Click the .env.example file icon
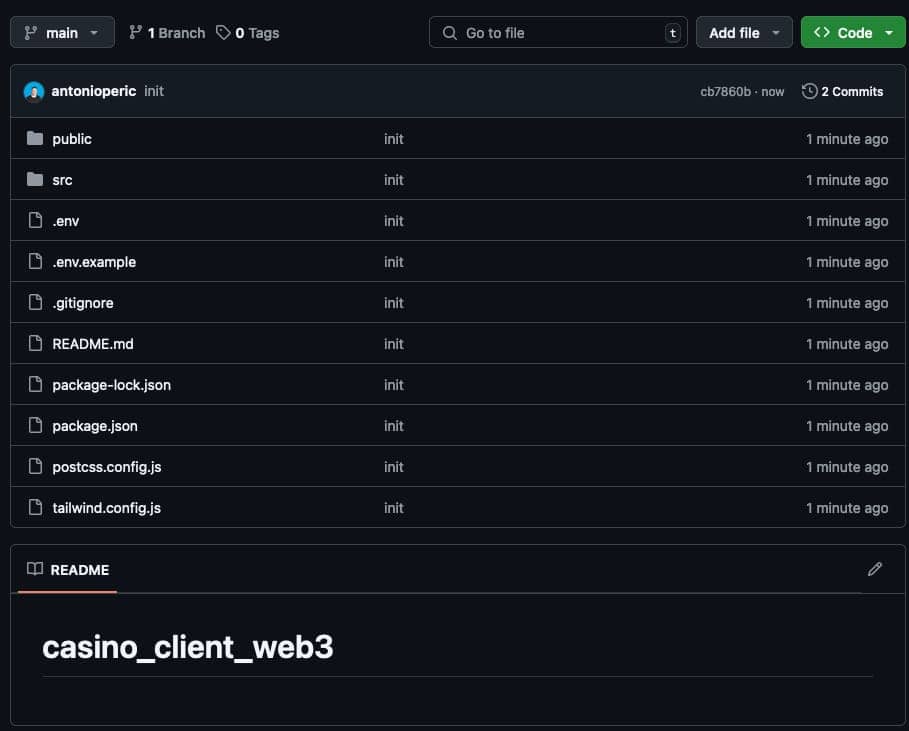Viewport: 909px width, 731px height. click(x=35, y=261)
